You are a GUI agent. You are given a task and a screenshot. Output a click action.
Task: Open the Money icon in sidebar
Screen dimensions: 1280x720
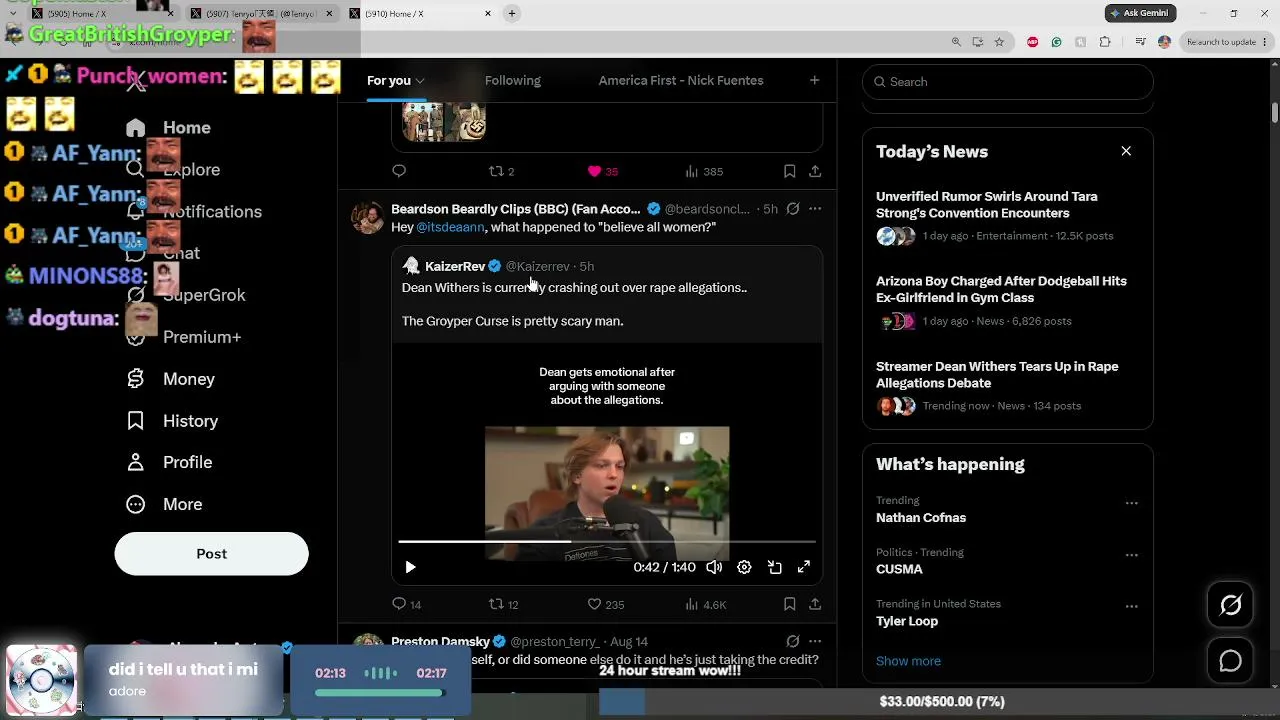136,379
